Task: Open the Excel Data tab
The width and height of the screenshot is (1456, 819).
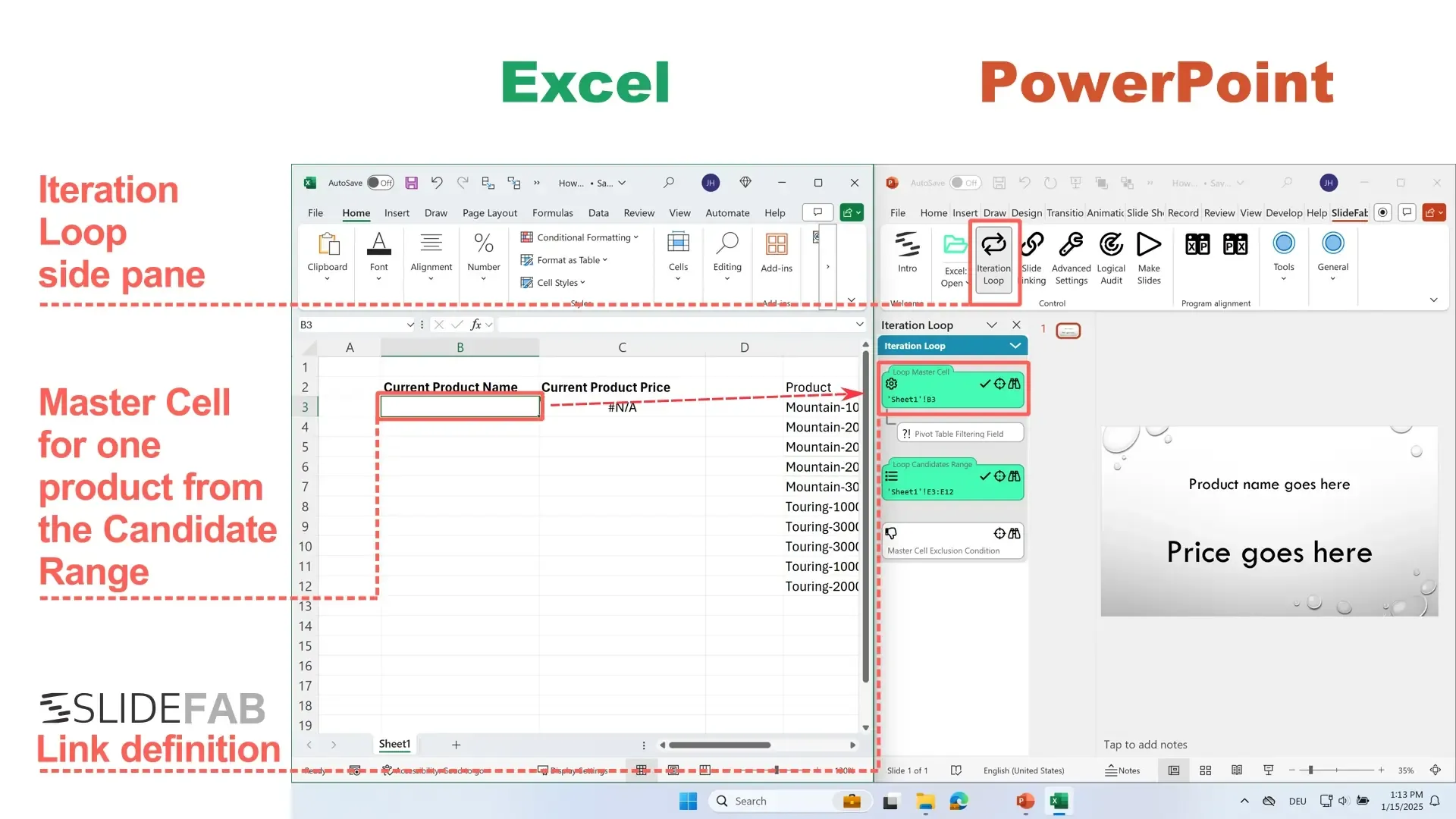Action: [598, 213]
